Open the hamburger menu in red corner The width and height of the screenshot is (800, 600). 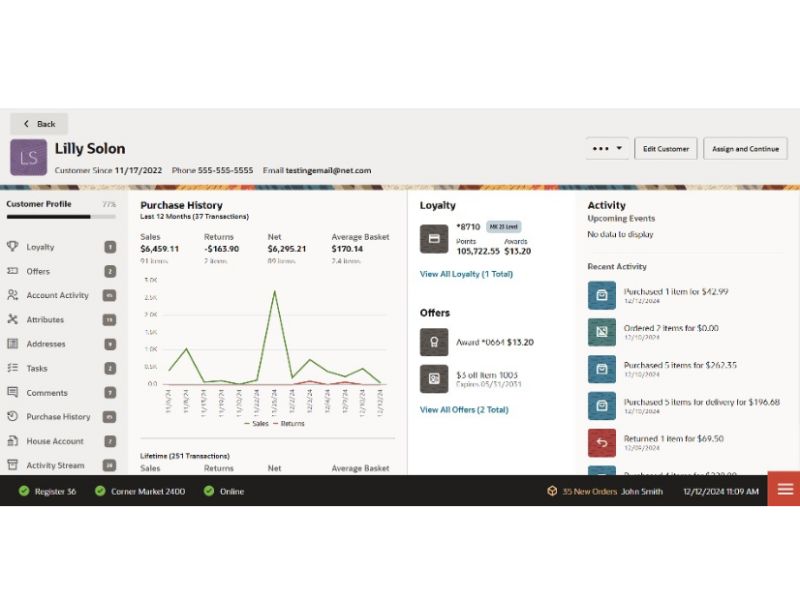coord(784,489)
